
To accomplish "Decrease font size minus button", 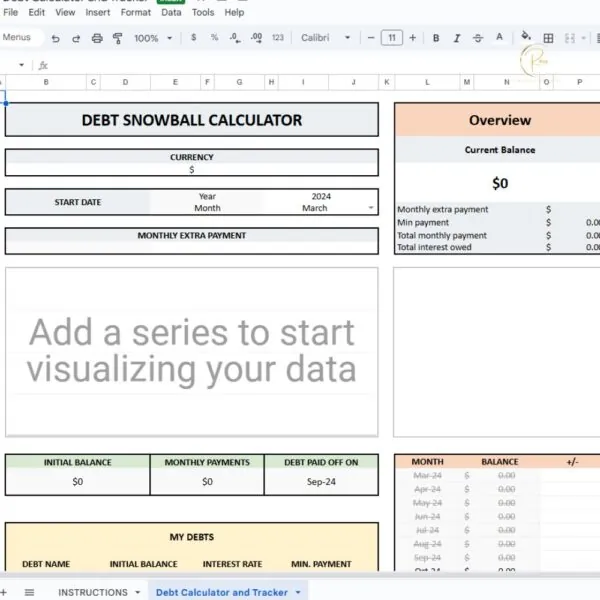I will coord(370,38).
